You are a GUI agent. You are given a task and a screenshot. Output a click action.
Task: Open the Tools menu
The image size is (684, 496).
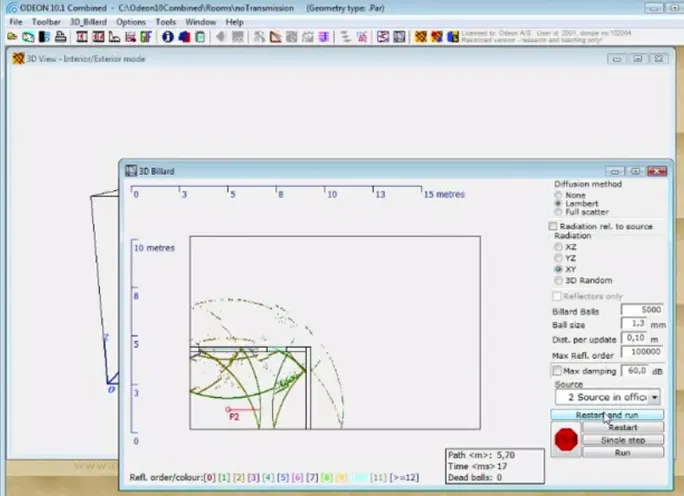[x=166, y=22]
